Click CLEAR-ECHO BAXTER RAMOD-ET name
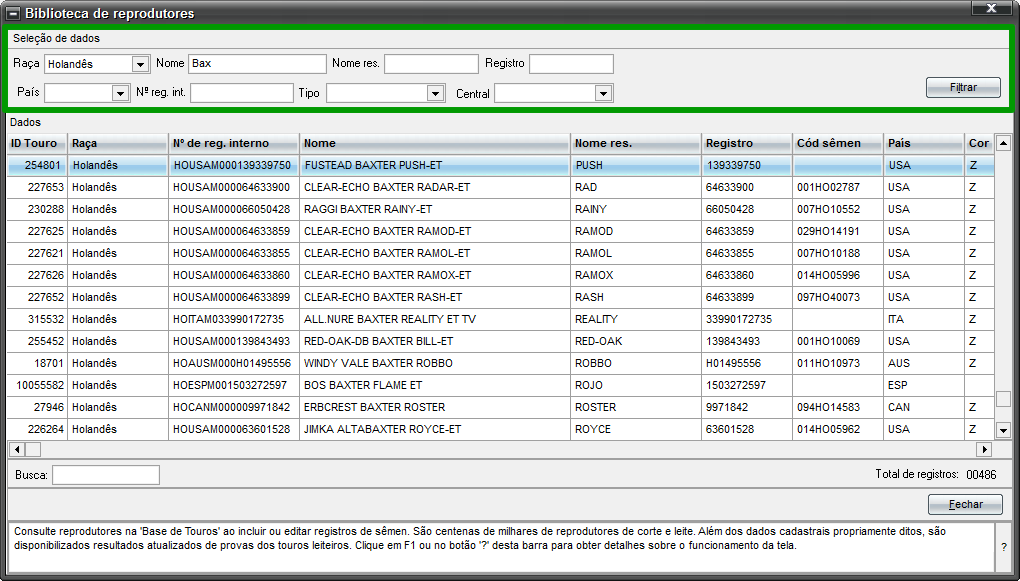The width and height of the screenshot is (1020, 581). click(388, 232)
